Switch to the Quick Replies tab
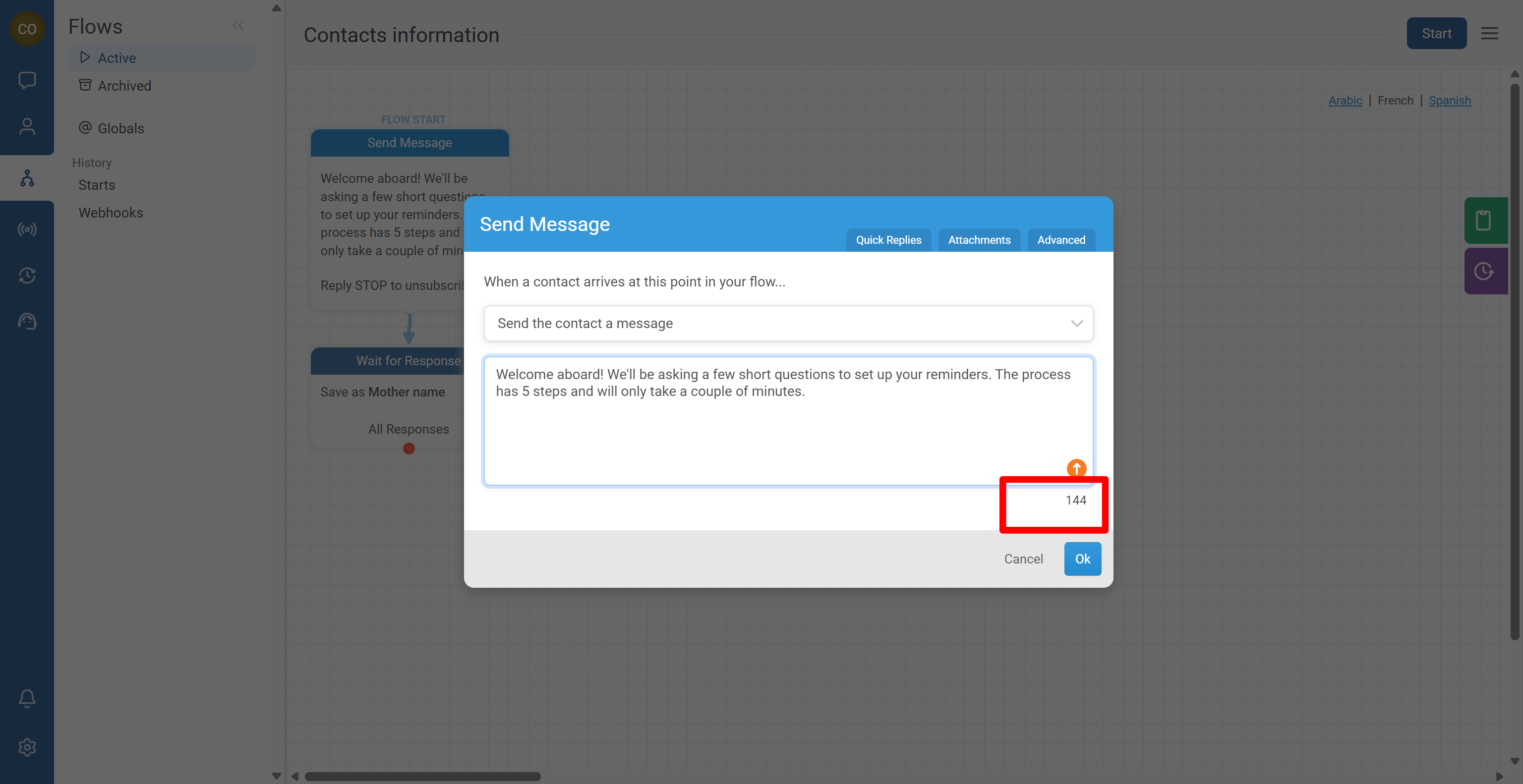The image size is (1523, 784). pos(888,240)
